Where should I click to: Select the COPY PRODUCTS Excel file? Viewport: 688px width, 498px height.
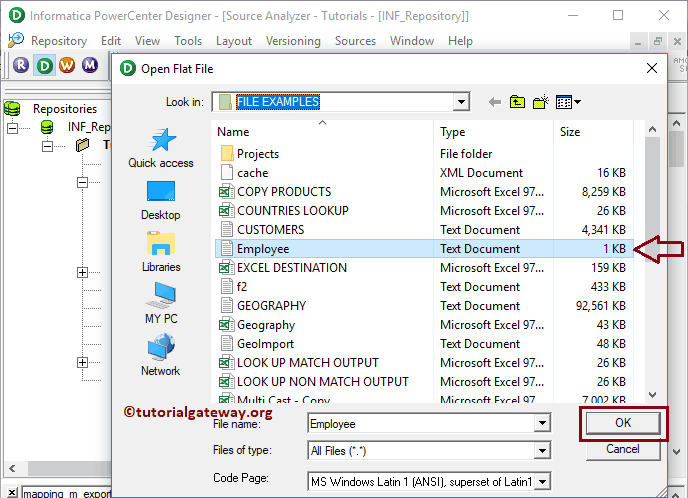275,192
